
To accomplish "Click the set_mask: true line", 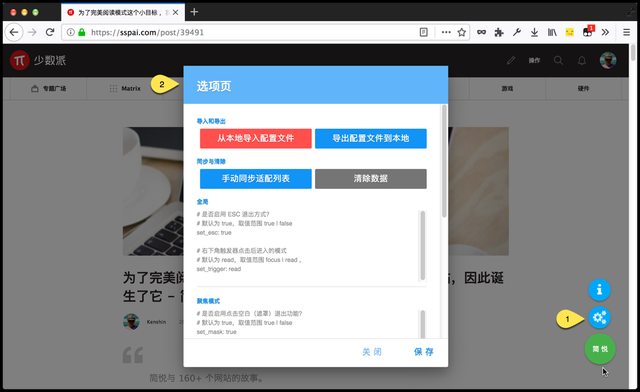I will pyautogui.click(x=216, y=332).
